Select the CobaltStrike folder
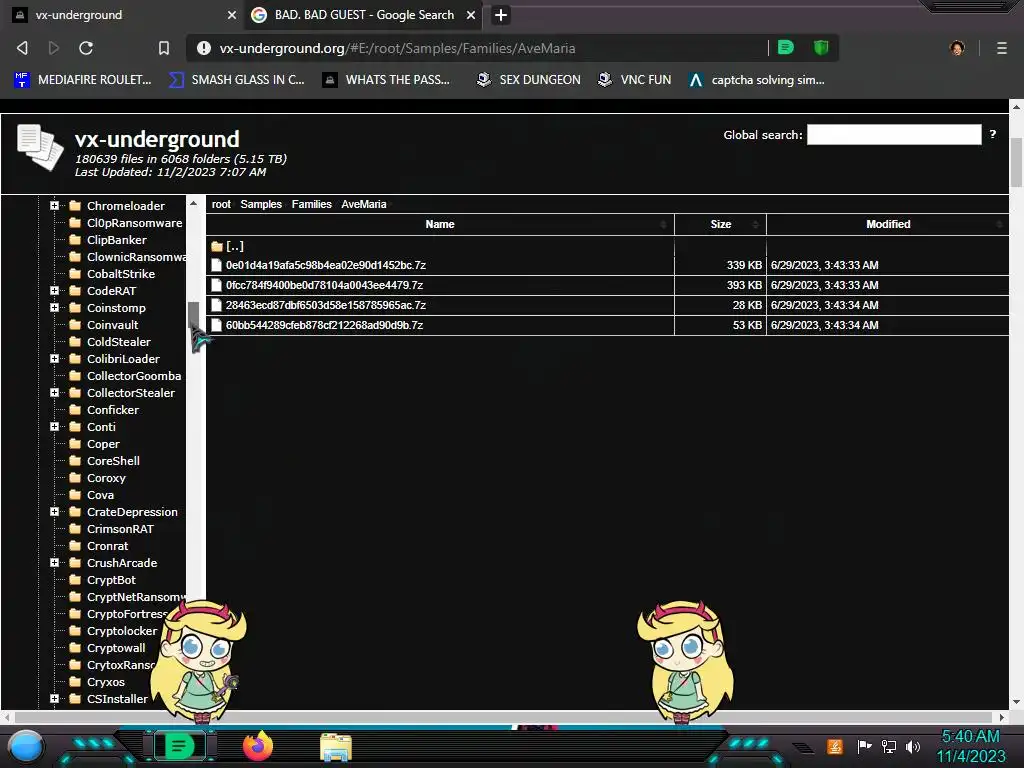 (x=121, y=274)
